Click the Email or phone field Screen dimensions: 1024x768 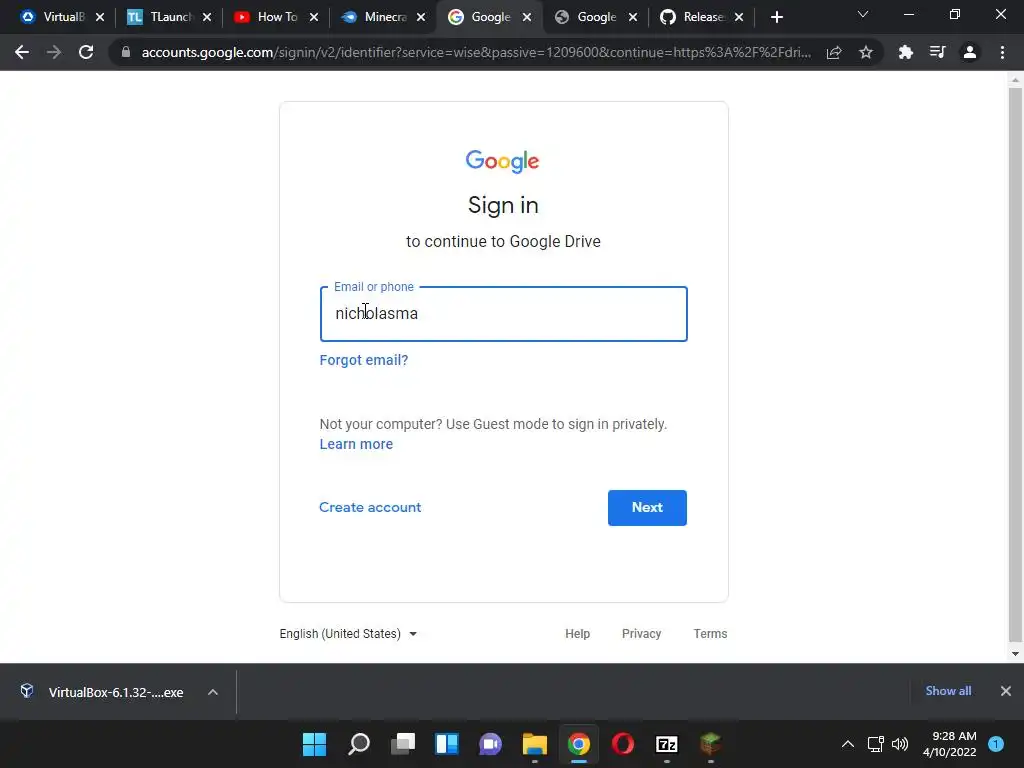point(504,313)
